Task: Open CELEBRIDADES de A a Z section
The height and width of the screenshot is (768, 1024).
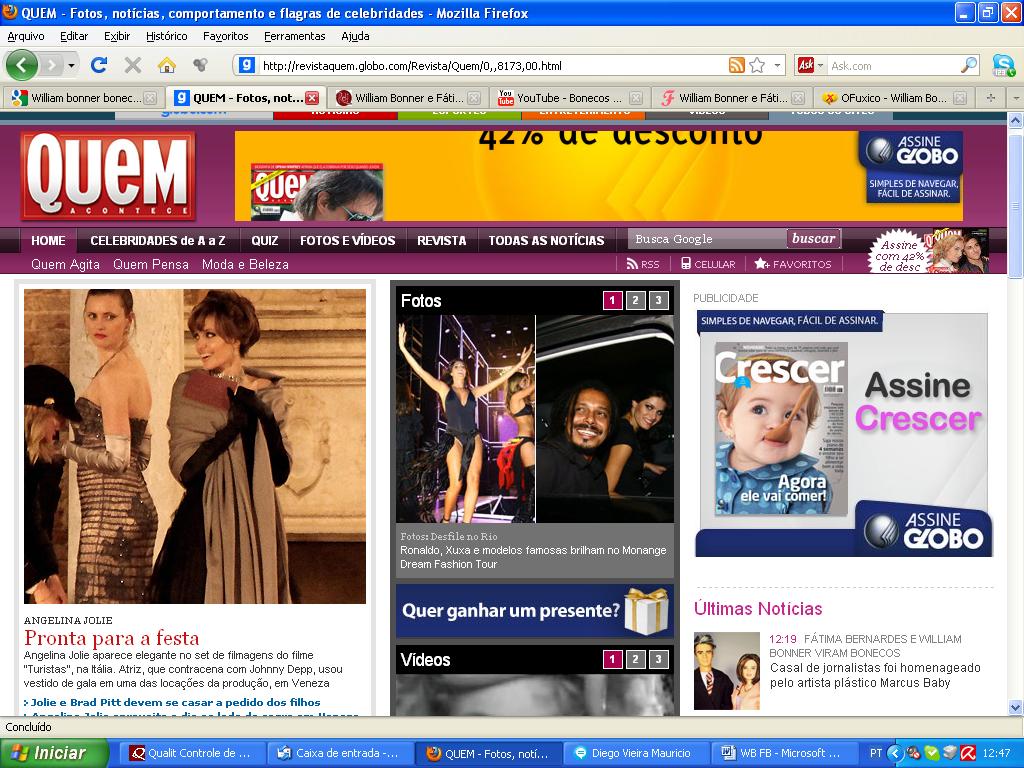Action: 158,240
